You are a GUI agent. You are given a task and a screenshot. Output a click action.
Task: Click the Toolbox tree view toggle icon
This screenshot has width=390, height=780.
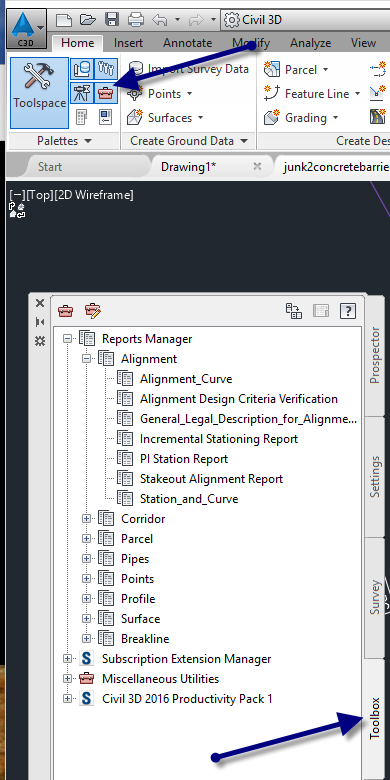(x=294, y=311)
